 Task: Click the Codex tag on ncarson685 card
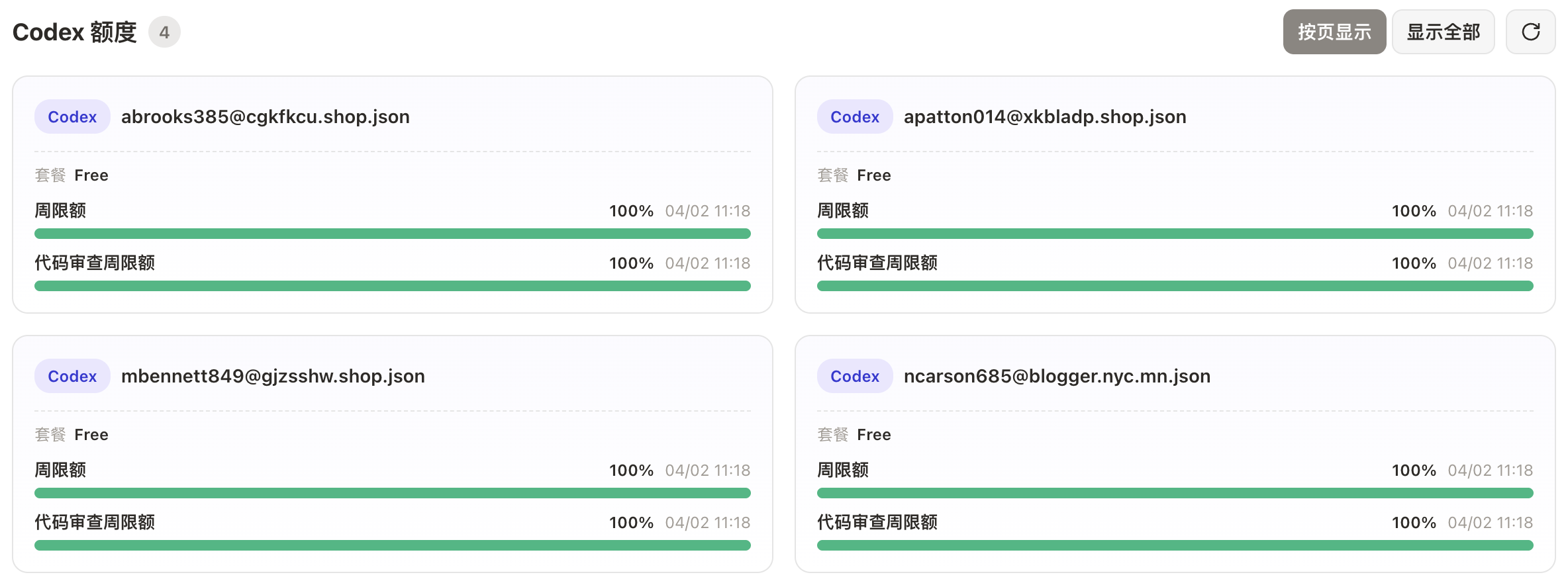click(855, 376)
